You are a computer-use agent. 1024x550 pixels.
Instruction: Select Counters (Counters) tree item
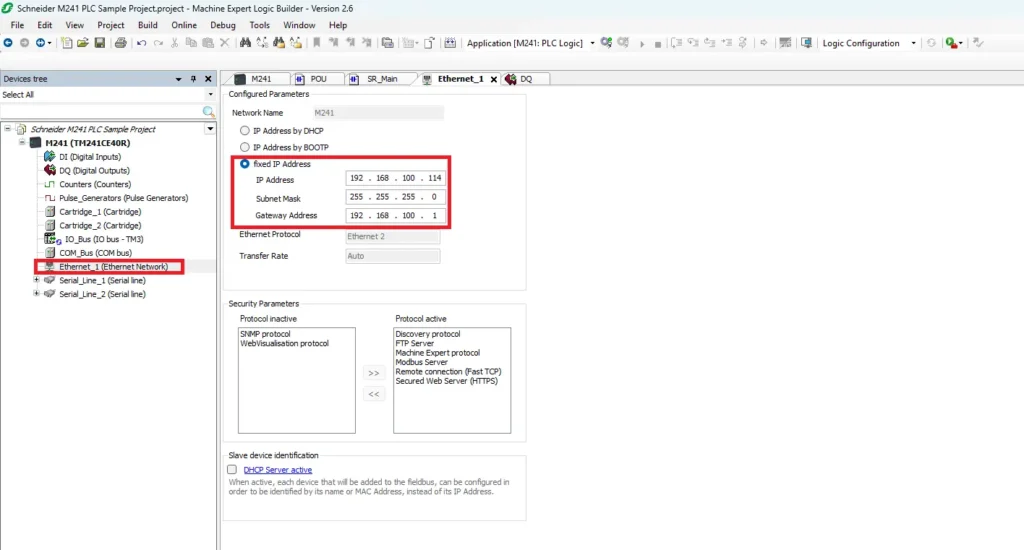(x=95, y=184)
